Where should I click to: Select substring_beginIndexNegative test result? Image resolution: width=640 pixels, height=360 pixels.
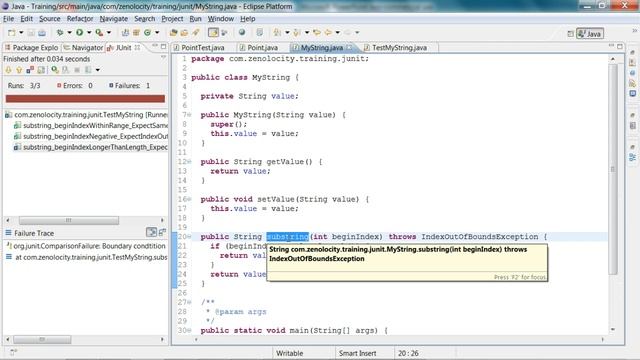(91, 136)
